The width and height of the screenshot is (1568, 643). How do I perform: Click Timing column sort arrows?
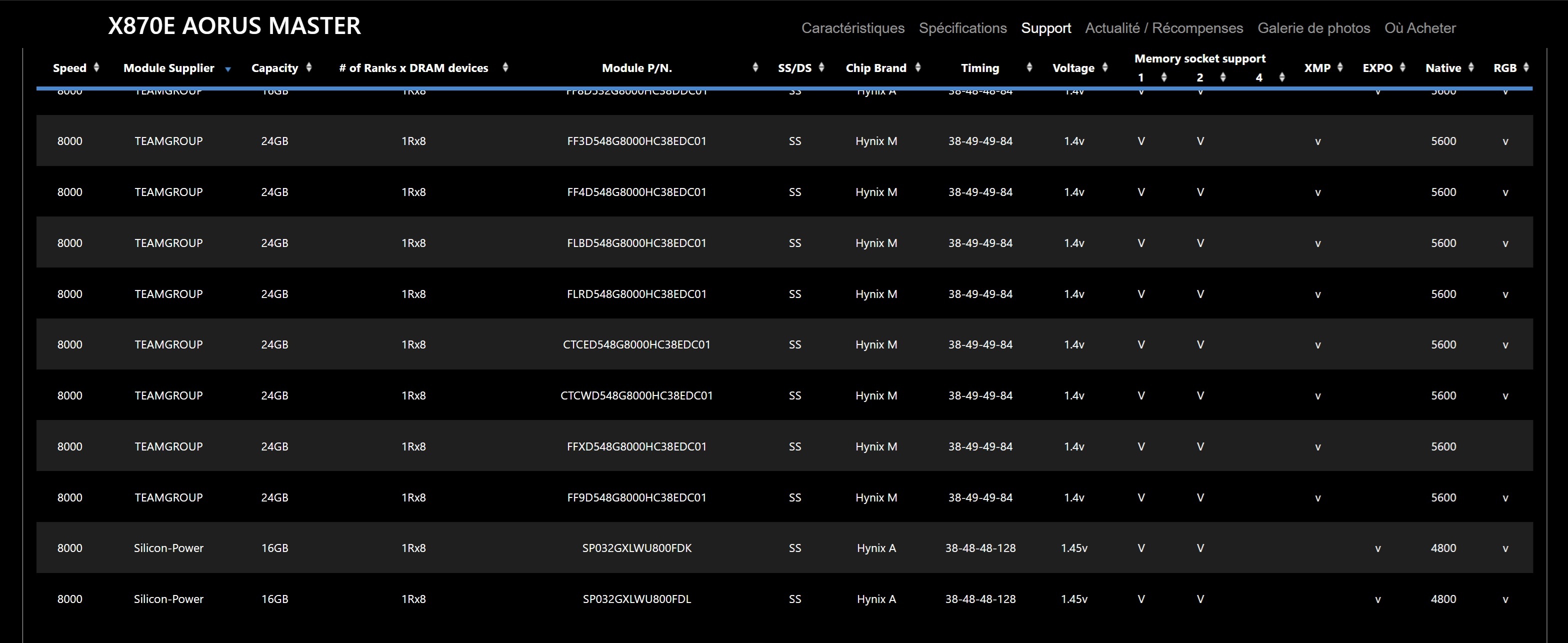click(1029, 67)
